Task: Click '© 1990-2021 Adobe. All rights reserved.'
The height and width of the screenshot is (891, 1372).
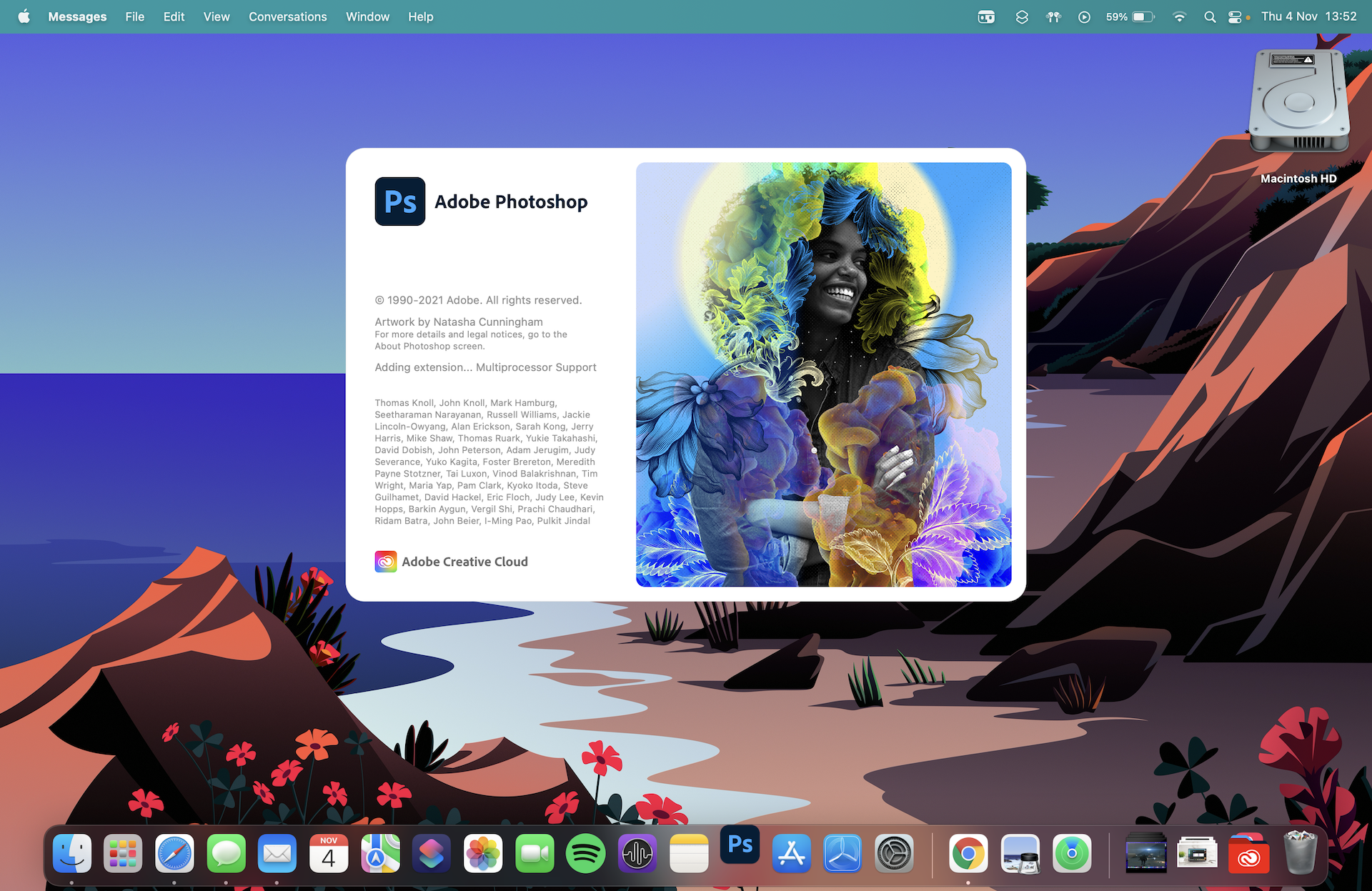Action: tap(479, 300)
